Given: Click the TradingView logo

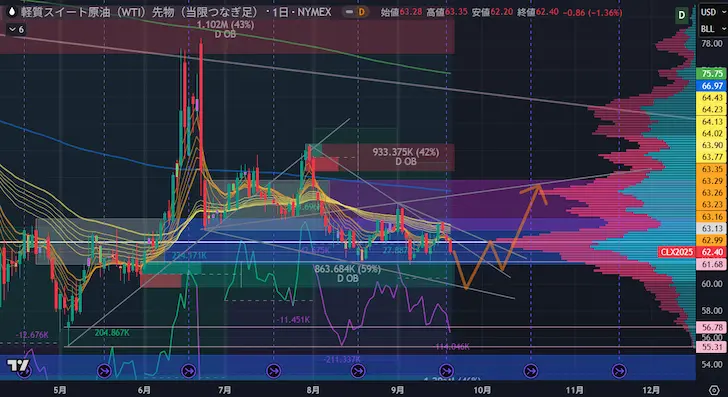Looking at the screenshot, I should 18,365.
